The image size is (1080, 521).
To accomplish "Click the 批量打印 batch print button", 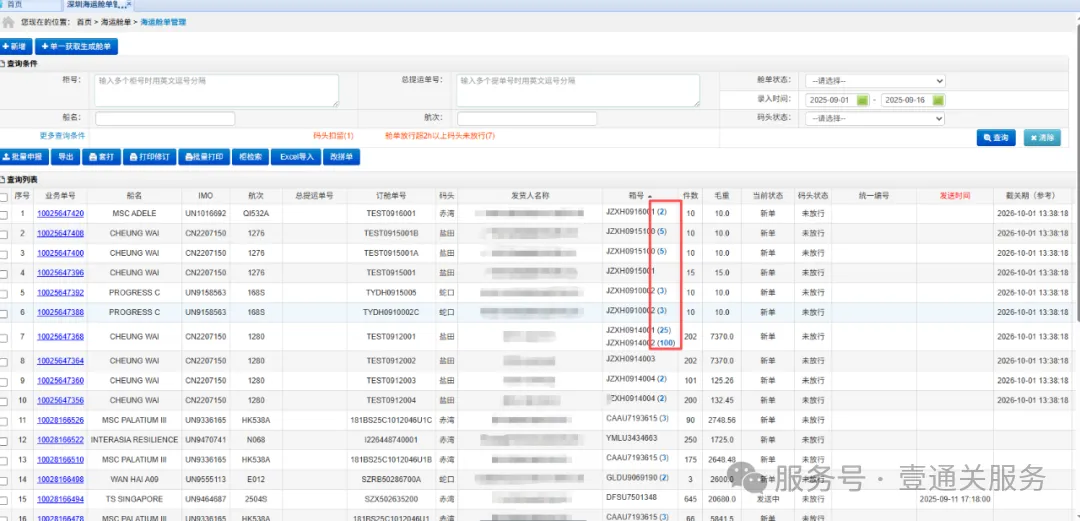I will click(203, 157).
